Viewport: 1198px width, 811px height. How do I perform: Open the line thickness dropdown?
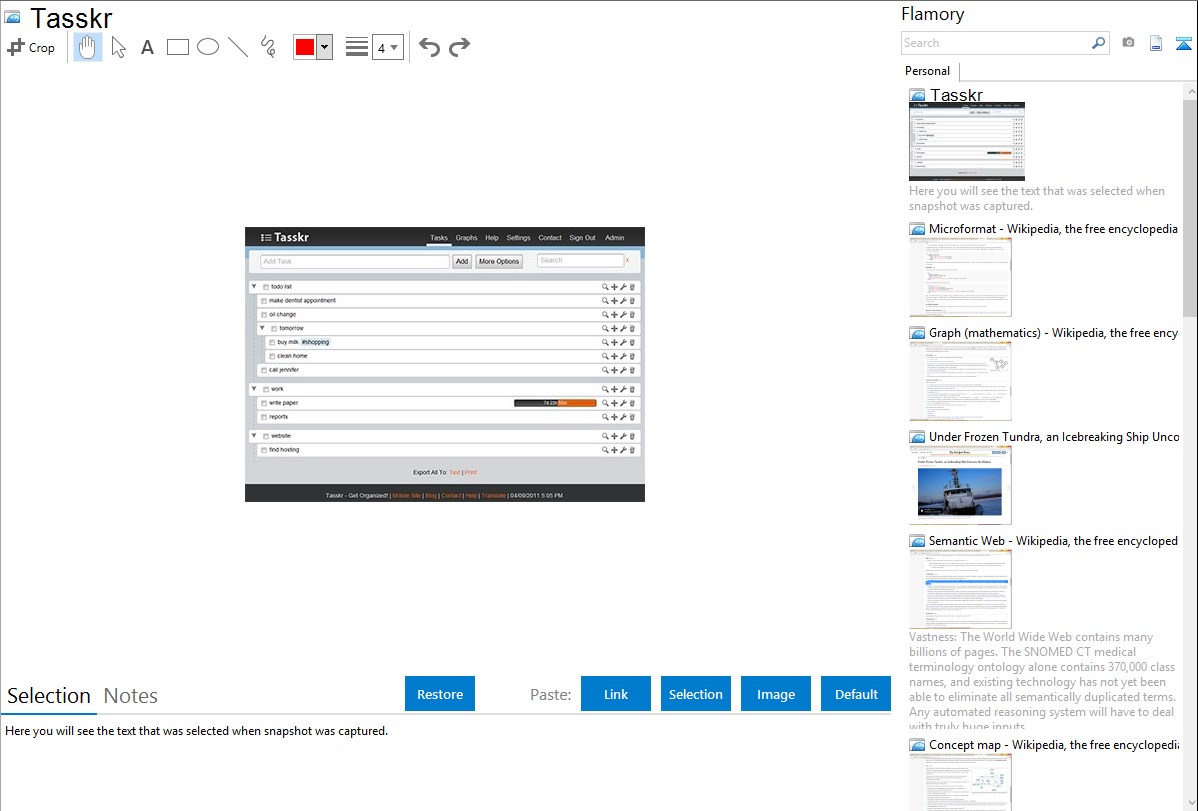[x=387, y=47]
